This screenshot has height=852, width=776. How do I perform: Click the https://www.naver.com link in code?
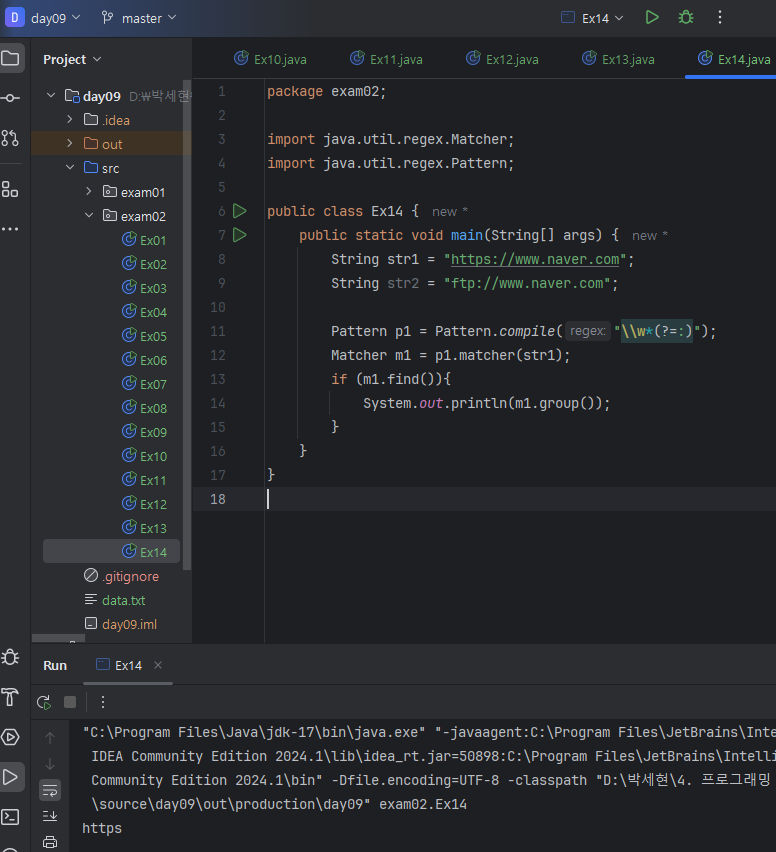537,259
